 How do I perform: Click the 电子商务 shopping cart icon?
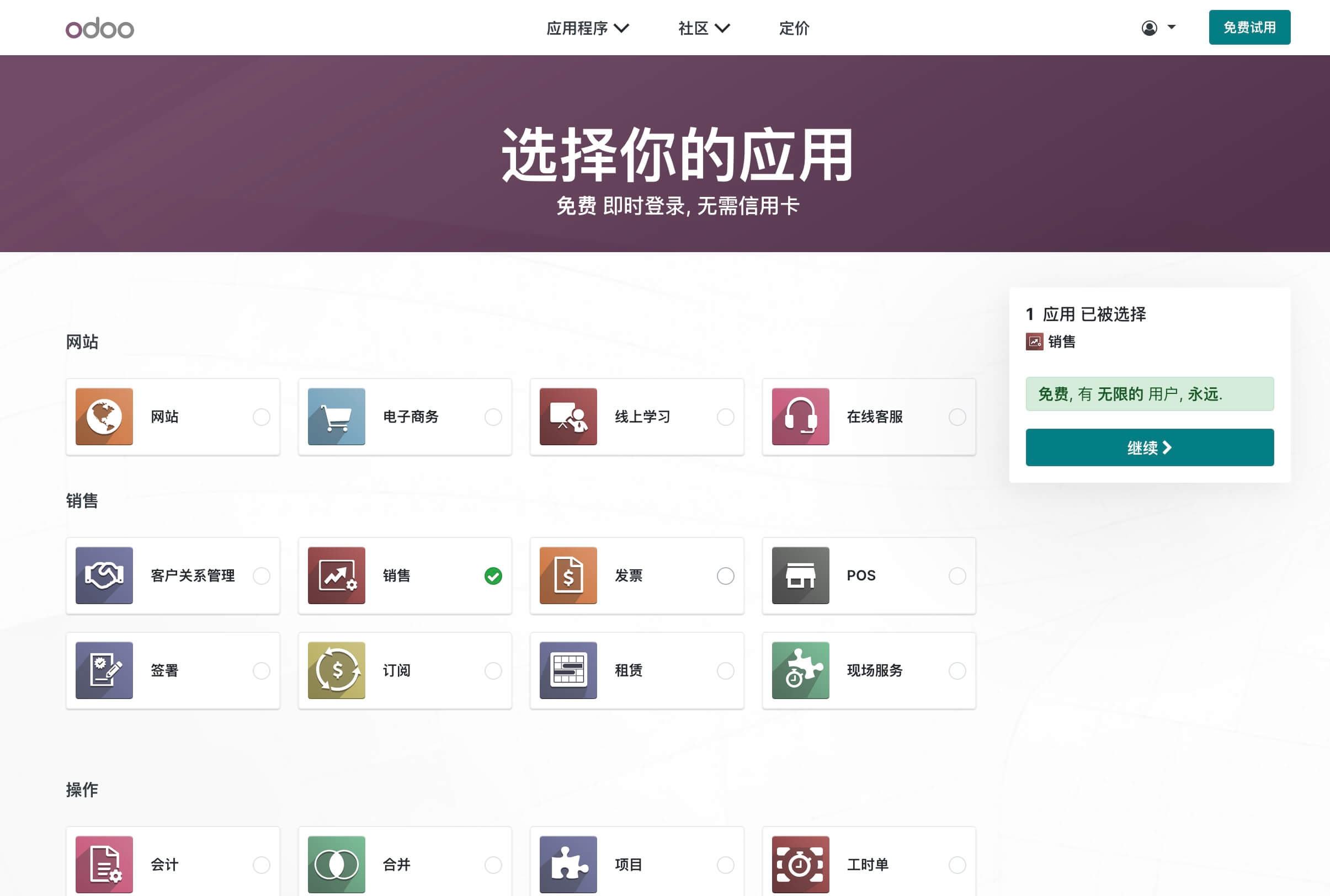pyautogui.click(x=336, y=417)
